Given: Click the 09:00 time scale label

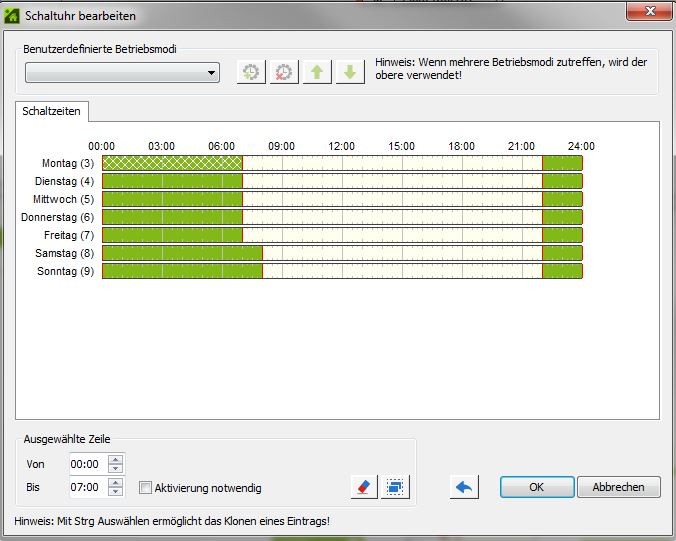Looking at the screenshot, I should [282, 146].
